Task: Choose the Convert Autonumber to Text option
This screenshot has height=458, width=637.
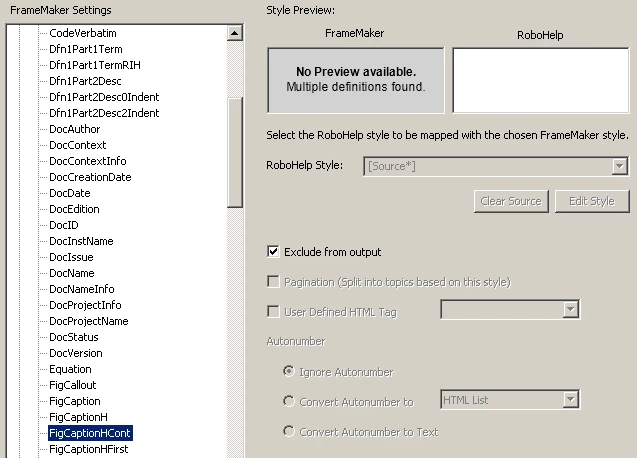Action: coord(289,431)
